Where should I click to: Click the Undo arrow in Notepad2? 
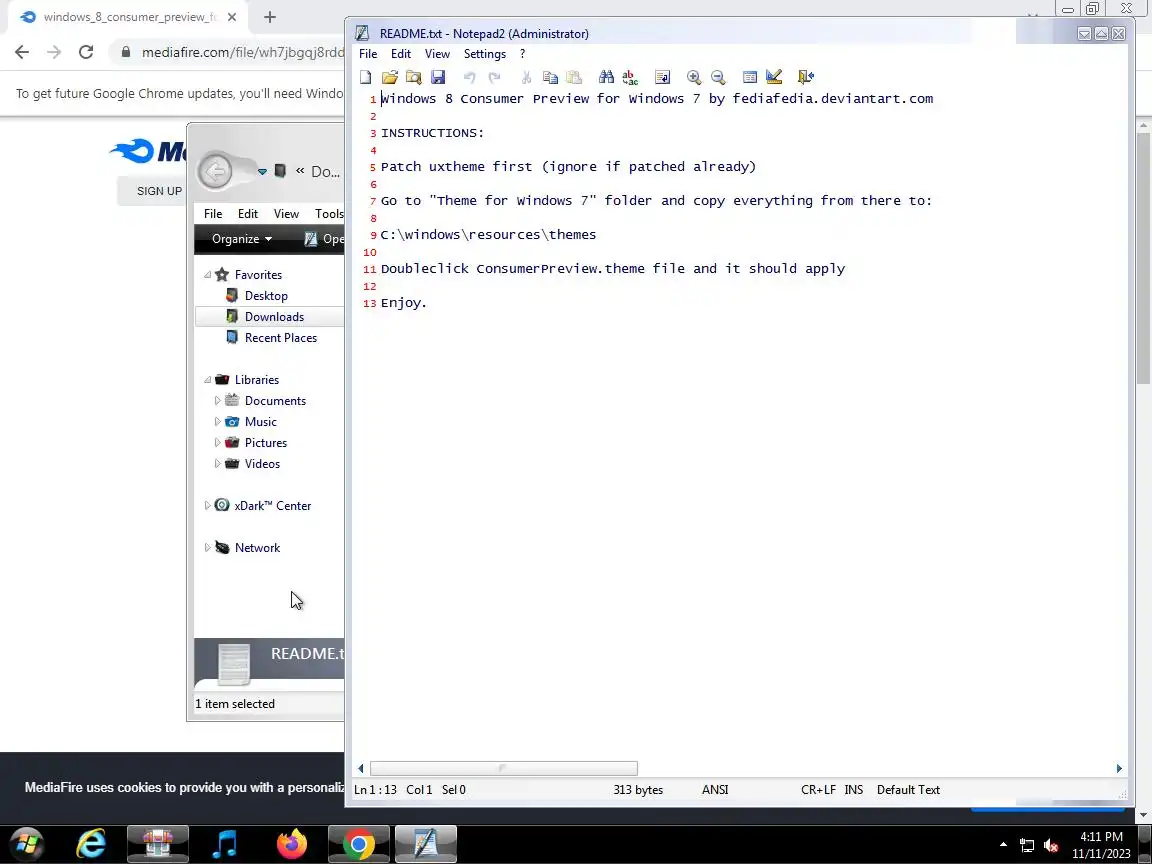(x=469, y=77)
